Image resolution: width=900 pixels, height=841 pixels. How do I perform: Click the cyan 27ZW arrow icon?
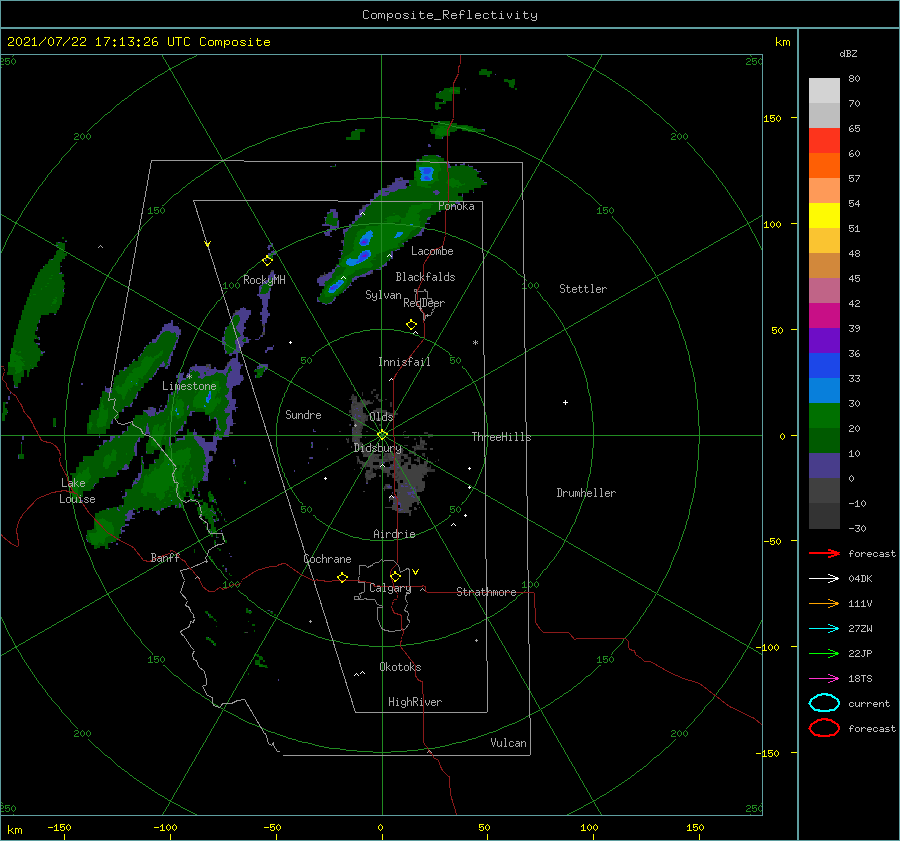[824, 629]
